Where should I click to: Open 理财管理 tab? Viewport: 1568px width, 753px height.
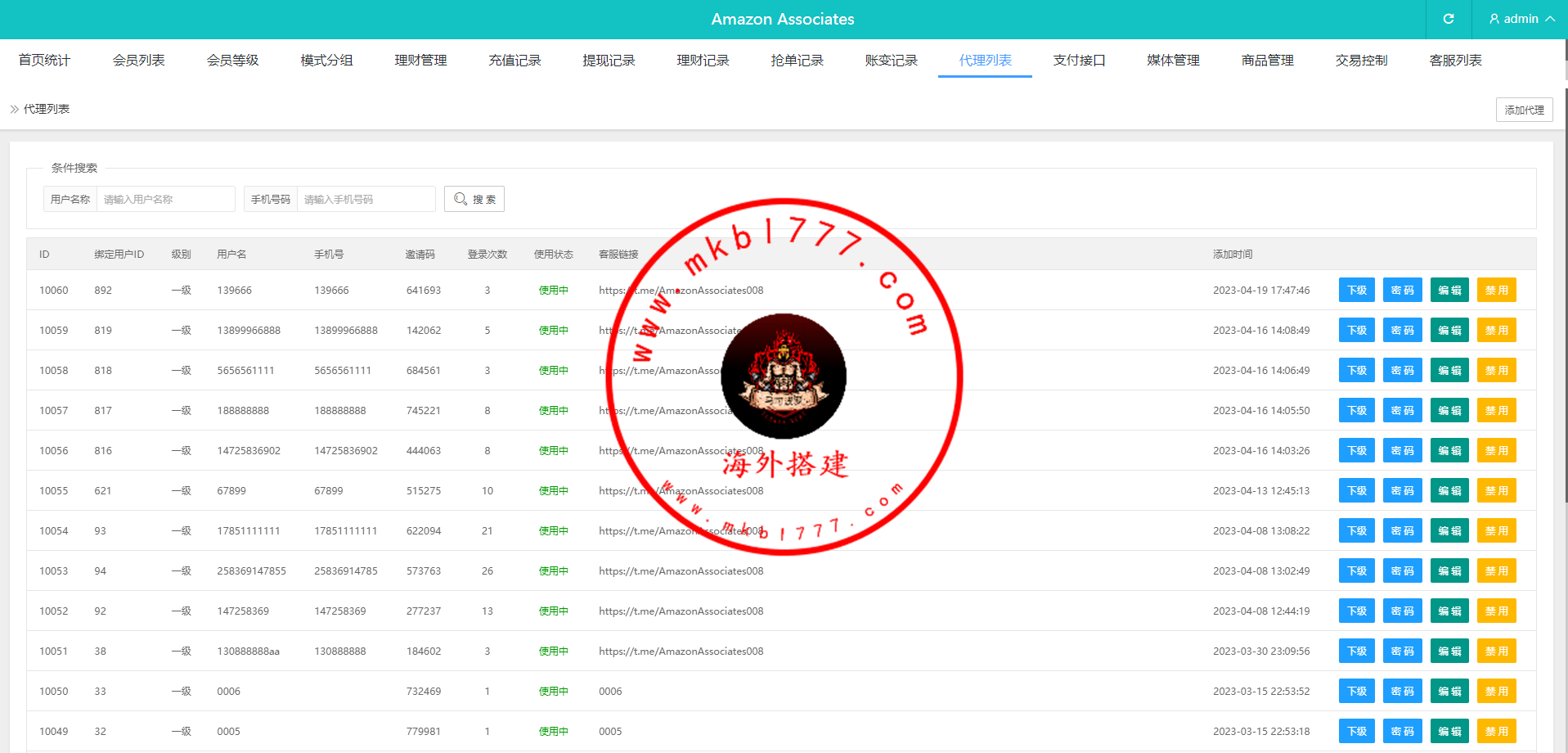[421, 60]
